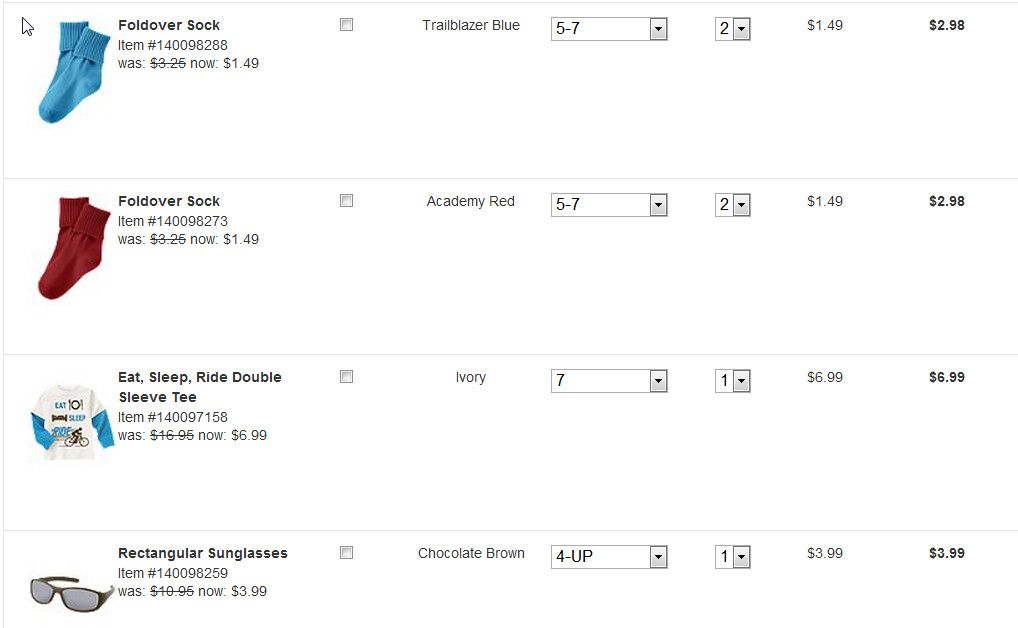Select the Ivory tee checkbox
This screenshot has height=628, width=1018.
(346, 377)
